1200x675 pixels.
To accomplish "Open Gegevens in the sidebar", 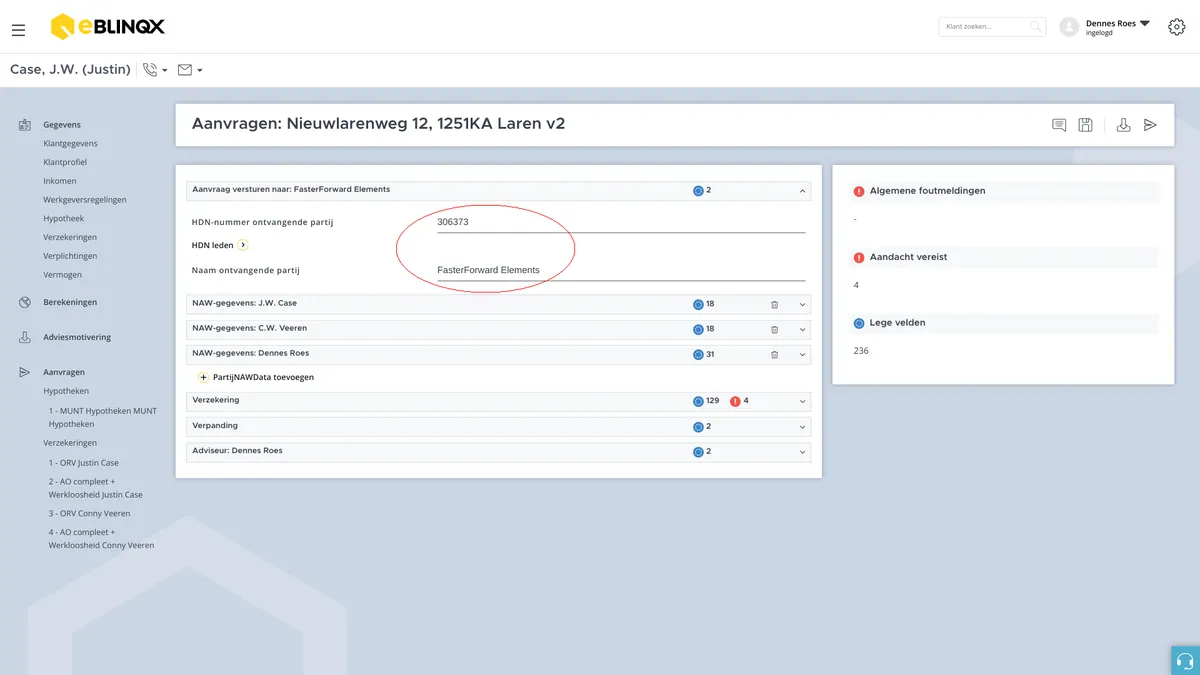I will pos(62,125).
